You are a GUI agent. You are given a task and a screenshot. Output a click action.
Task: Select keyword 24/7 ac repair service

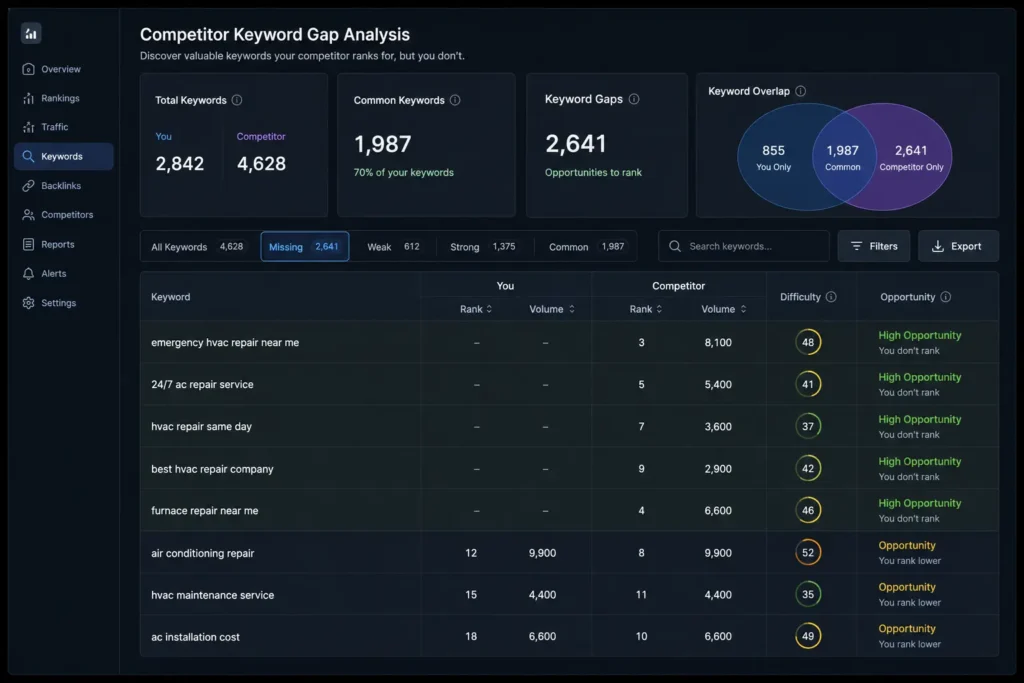[202, 385]
